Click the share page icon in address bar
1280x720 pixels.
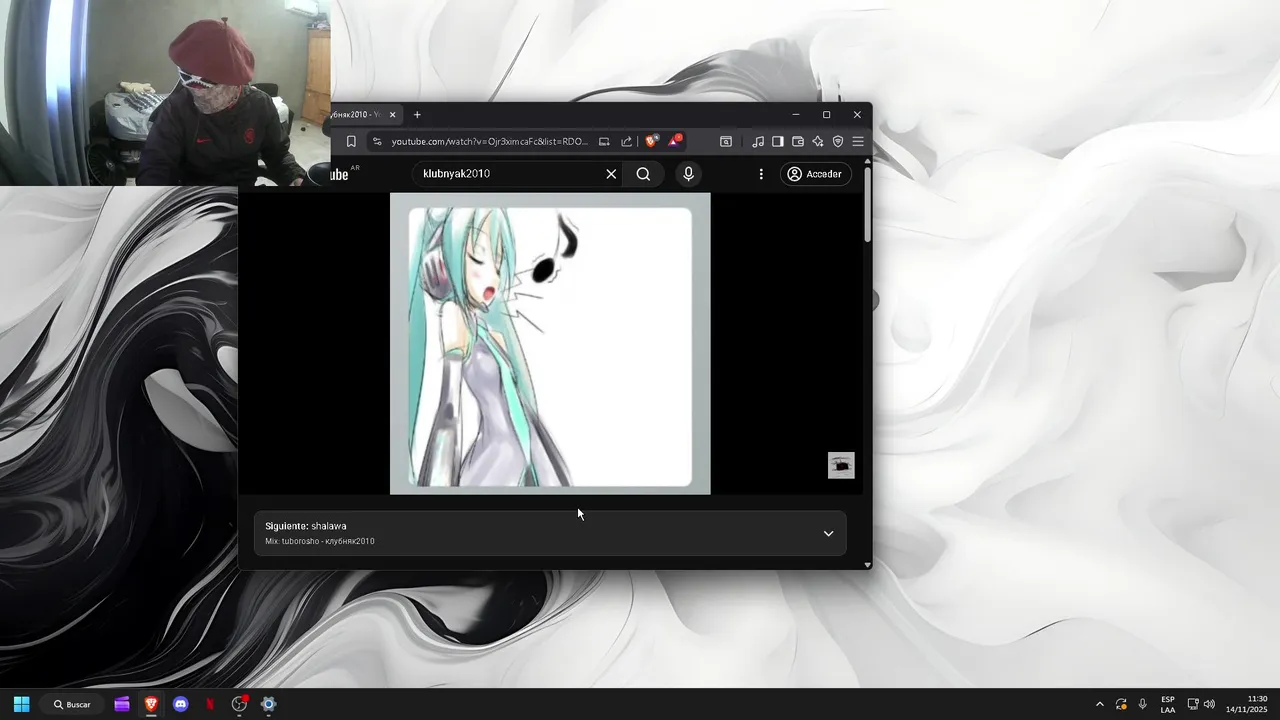(x=627, y=142)
